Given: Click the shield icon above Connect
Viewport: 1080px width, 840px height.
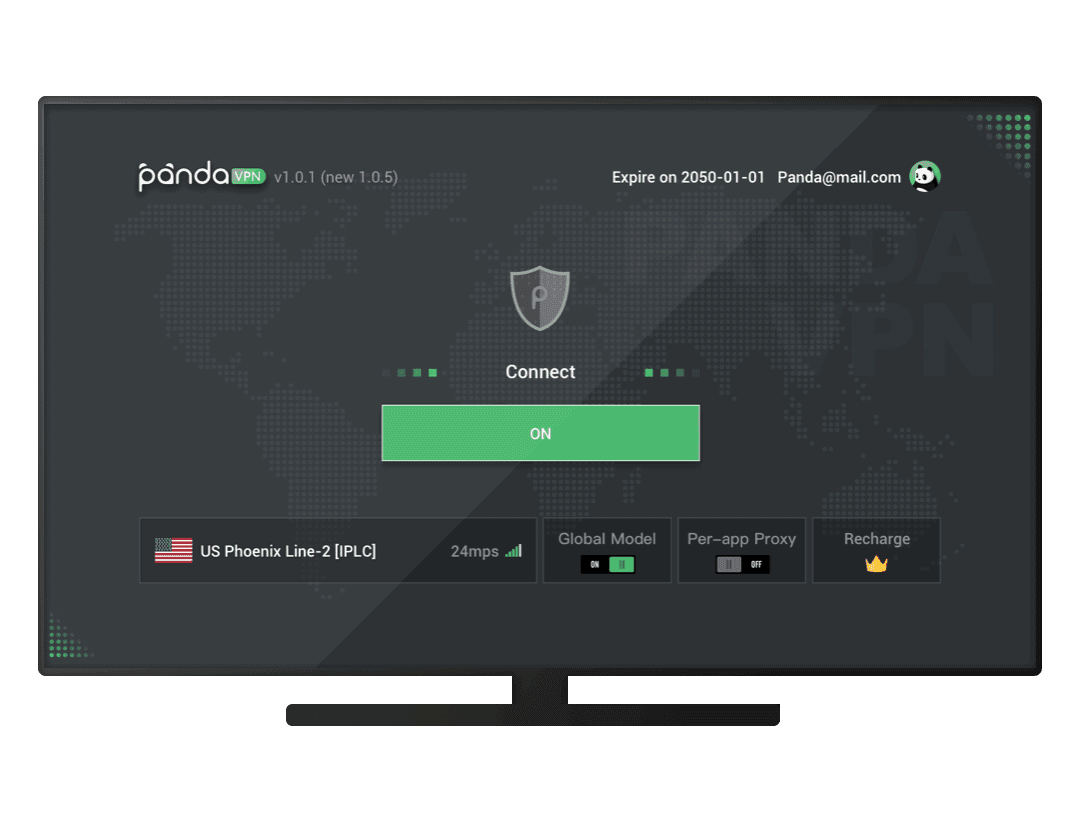Looking at the screenshot, I should point(540,298).
